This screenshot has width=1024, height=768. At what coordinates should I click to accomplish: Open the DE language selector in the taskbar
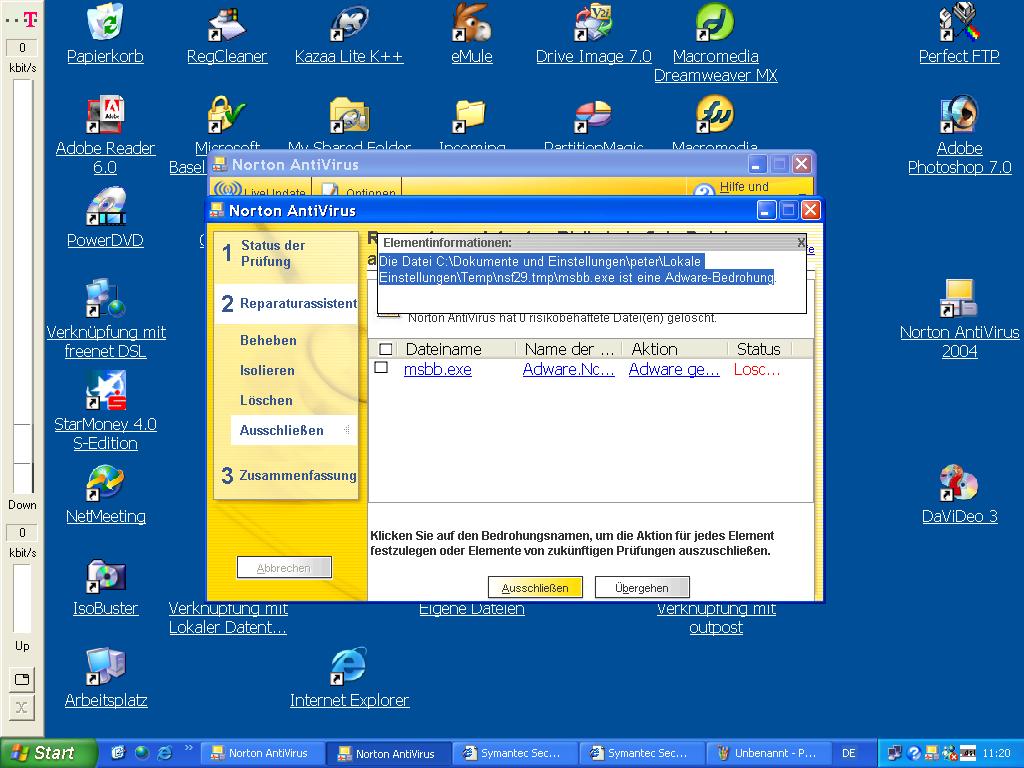tap(848, 753)
